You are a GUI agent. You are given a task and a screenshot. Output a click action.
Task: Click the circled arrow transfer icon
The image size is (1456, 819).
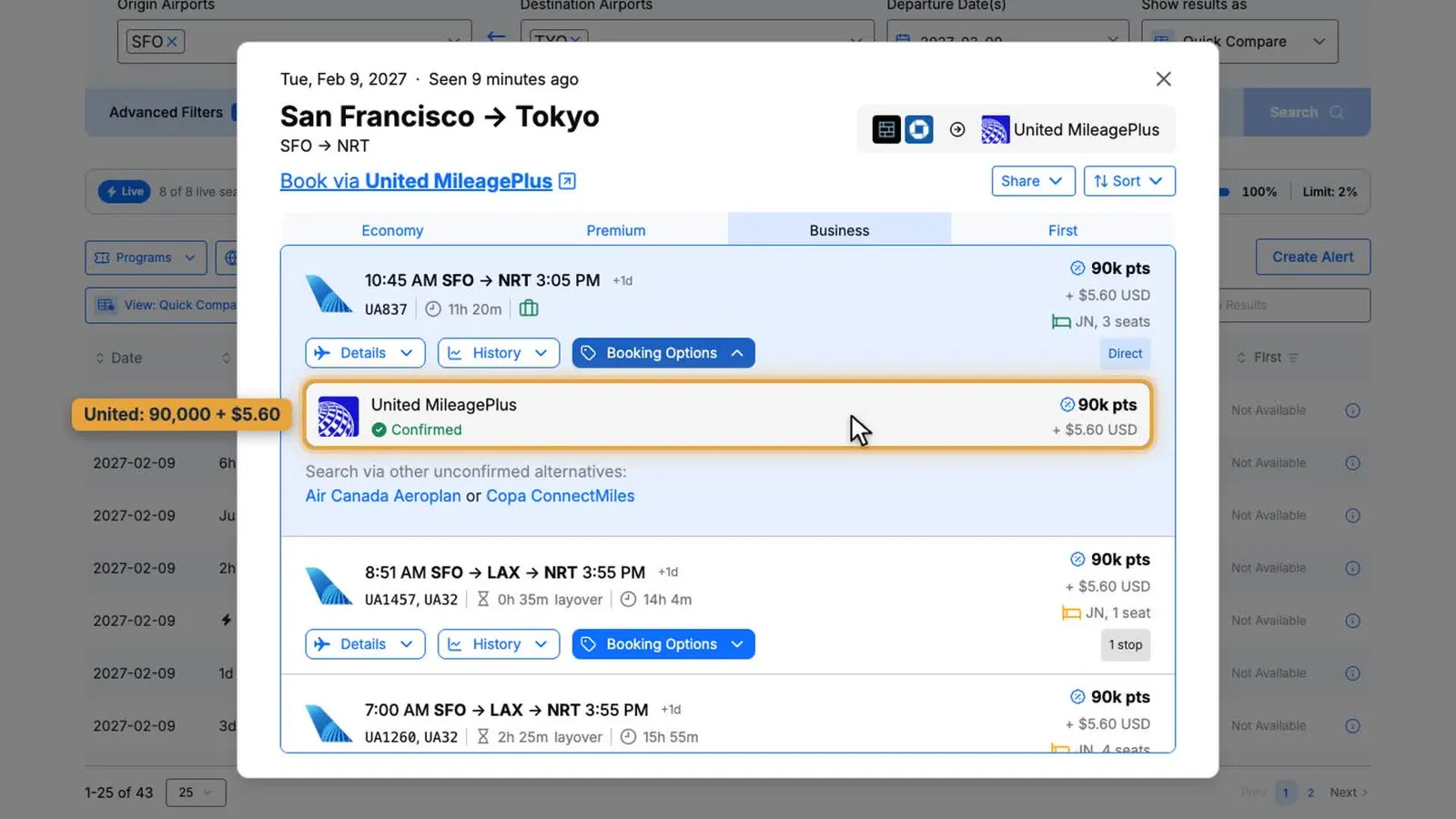point(957,129)
